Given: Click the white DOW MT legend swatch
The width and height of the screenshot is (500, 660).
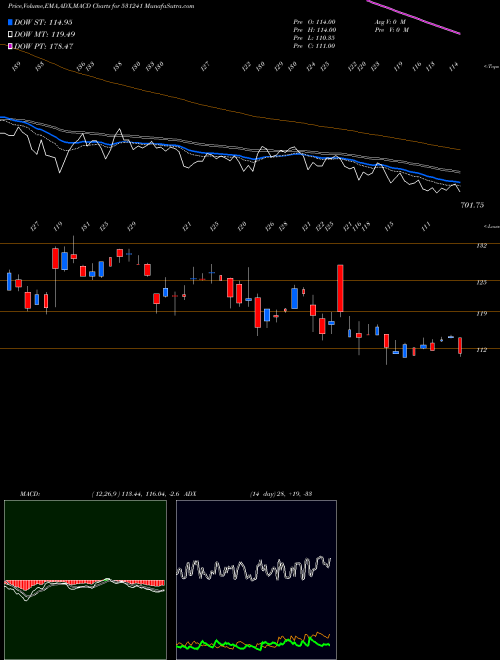Looking at the screenshot, I should coord(10,34).
